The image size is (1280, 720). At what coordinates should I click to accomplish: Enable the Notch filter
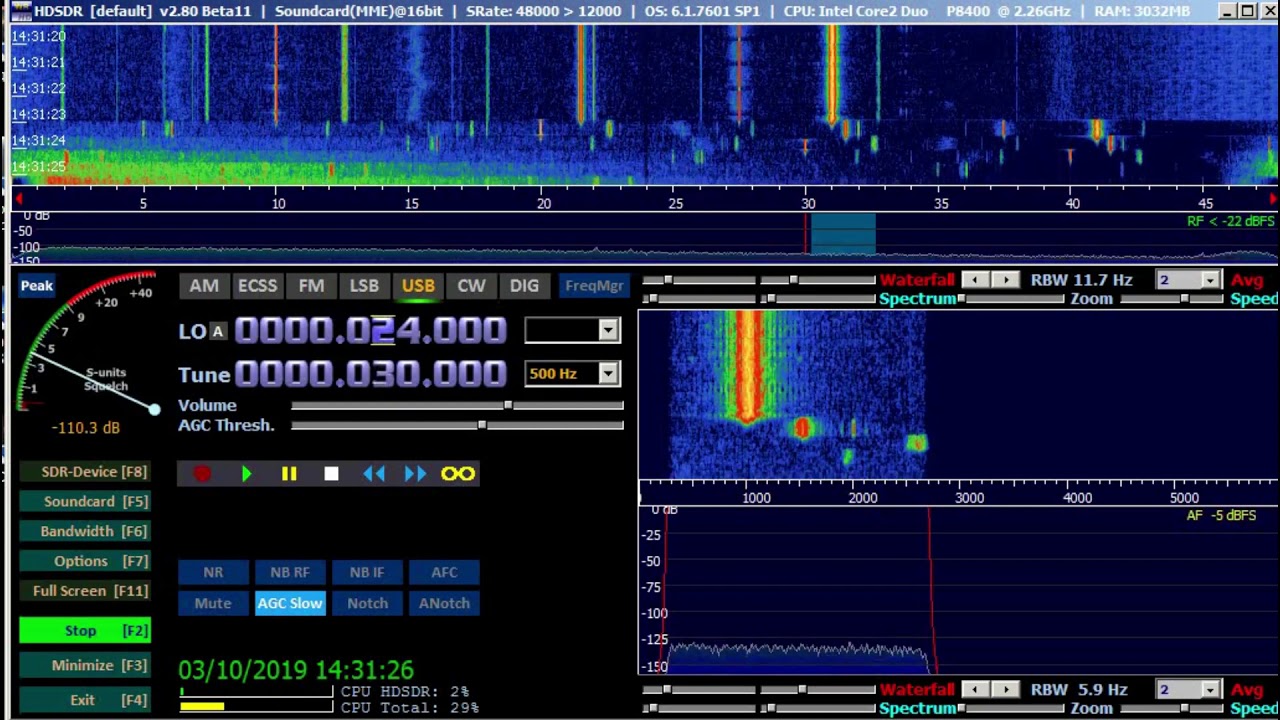(367, 603)
